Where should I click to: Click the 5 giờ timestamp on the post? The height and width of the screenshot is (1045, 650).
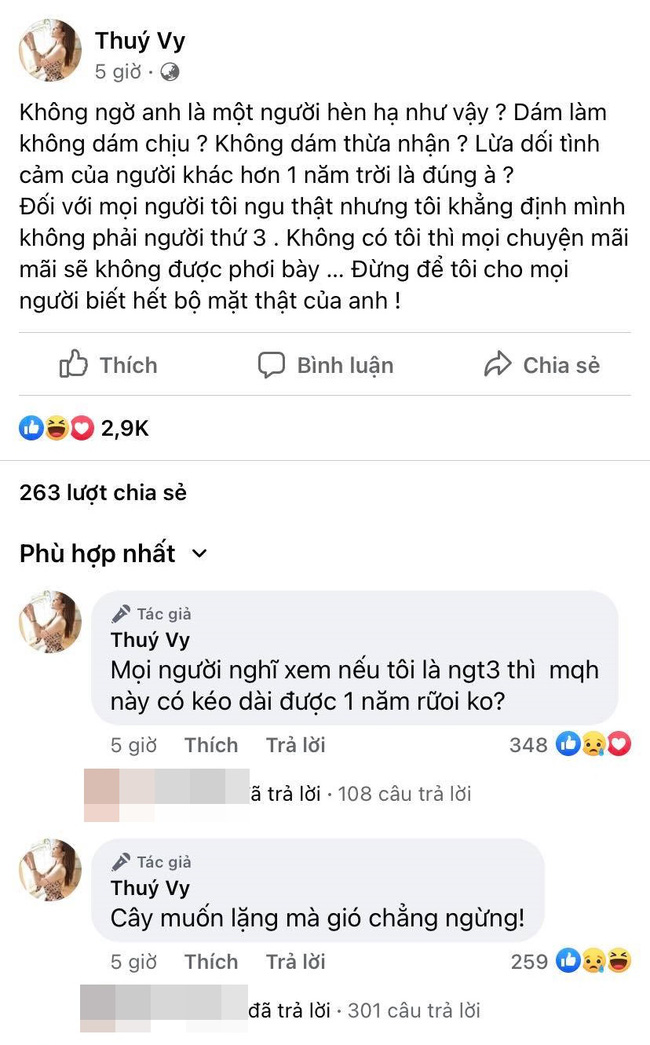click(x=119, y=72)
